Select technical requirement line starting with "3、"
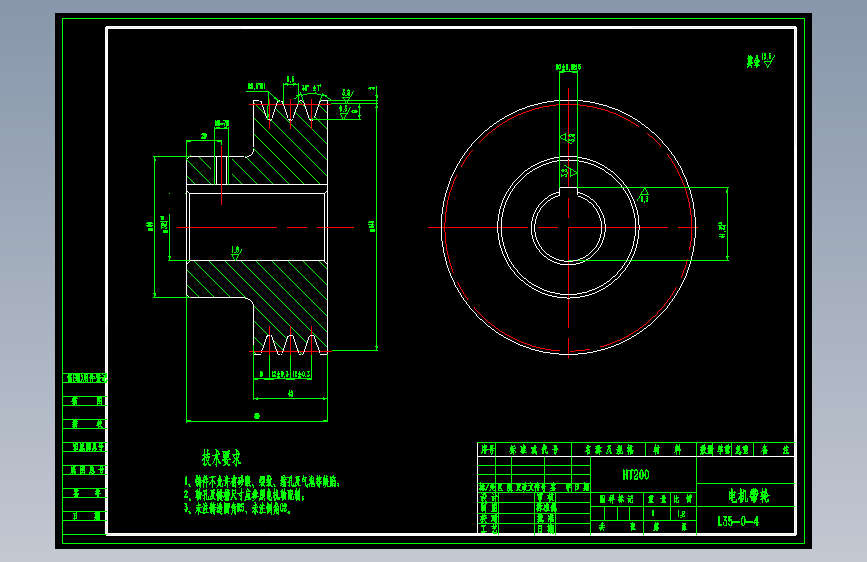Image resolution: width=867 pixels, height=562 pixels. click(237, 508)
